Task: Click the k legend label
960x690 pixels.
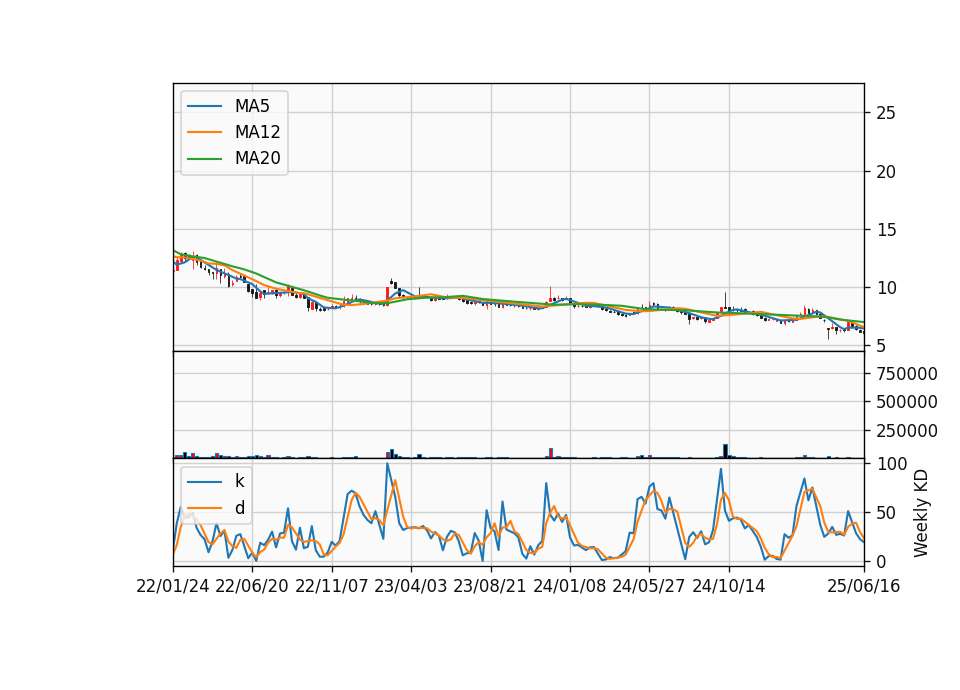Action: (239, 481)
